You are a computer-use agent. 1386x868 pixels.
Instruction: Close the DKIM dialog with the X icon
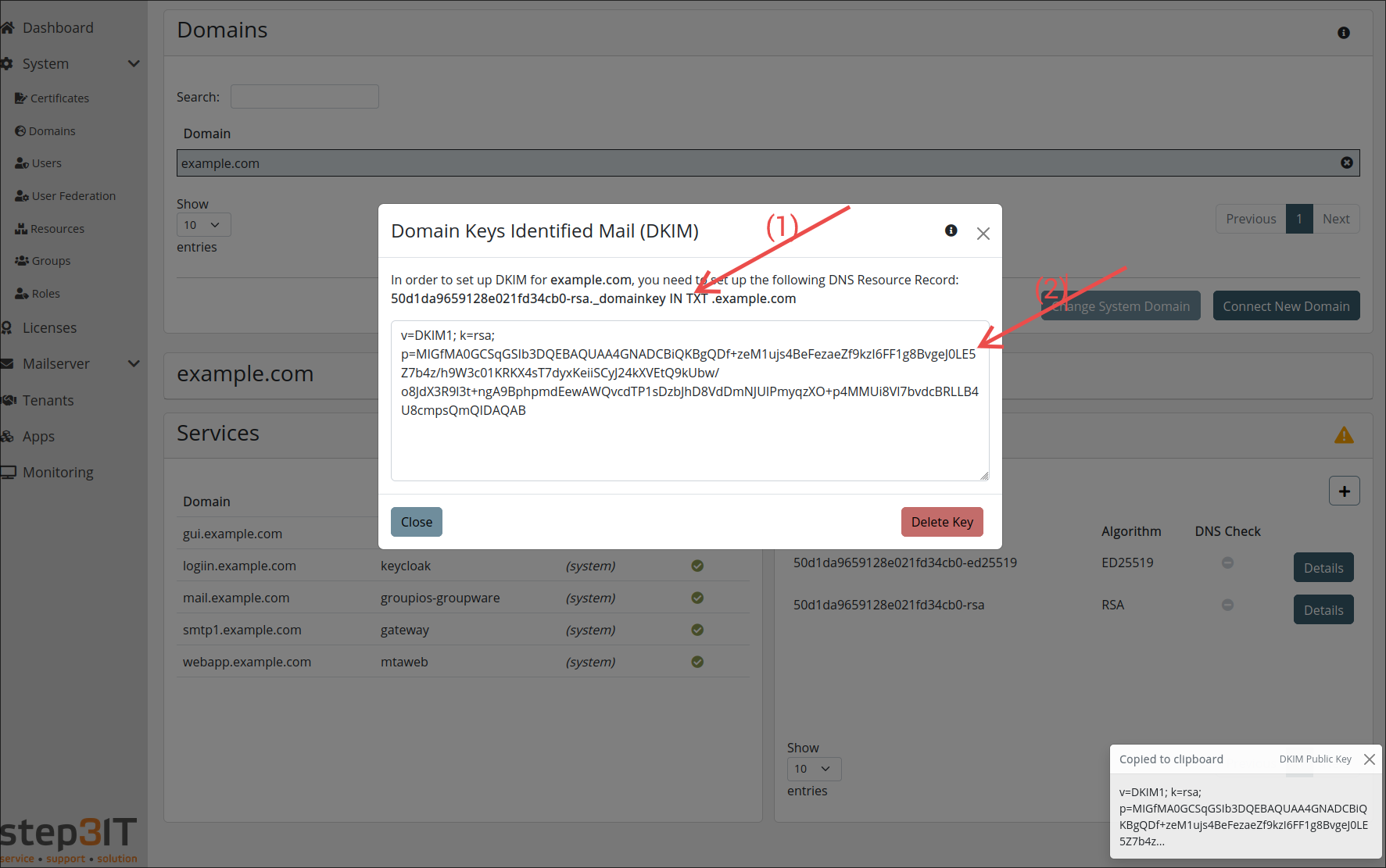coord(983,234)
